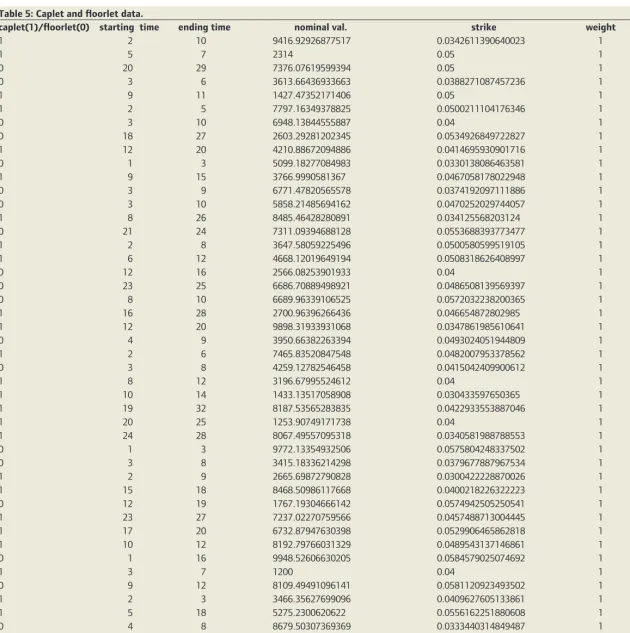Screen dimensions: 630x633
Task: Select nominal value 7311.09394688128
Action: pos(312,232)
